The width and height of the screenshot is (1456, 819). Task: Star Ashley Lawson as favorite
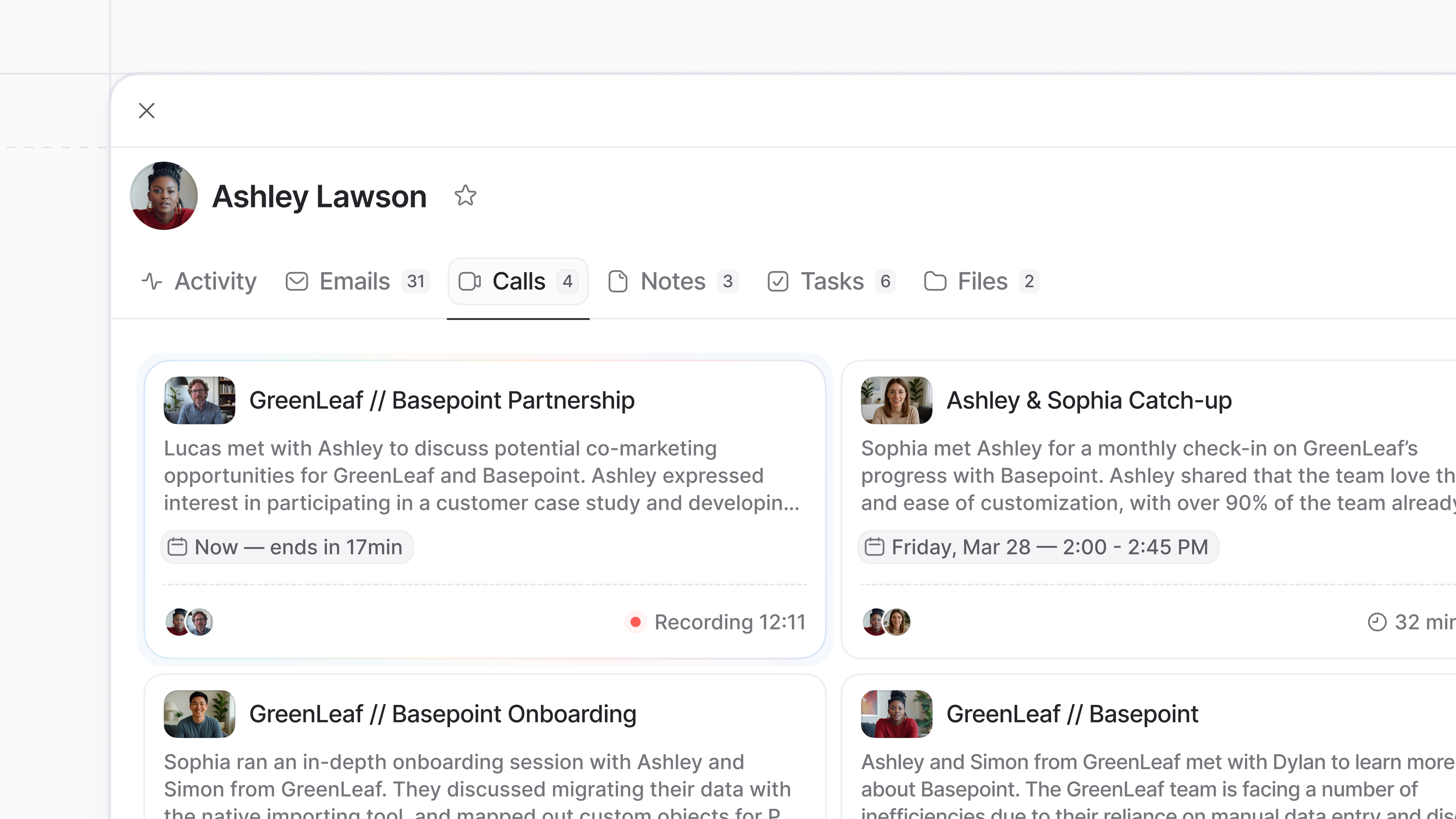pyautogui.click(x=465, y=196)
